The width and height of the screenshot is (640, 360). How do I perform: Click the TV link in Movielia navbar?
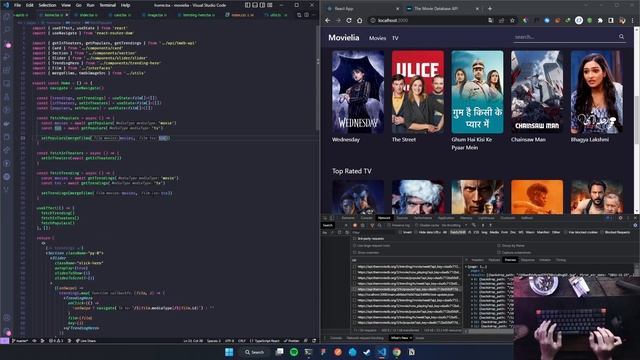point(395,38)
